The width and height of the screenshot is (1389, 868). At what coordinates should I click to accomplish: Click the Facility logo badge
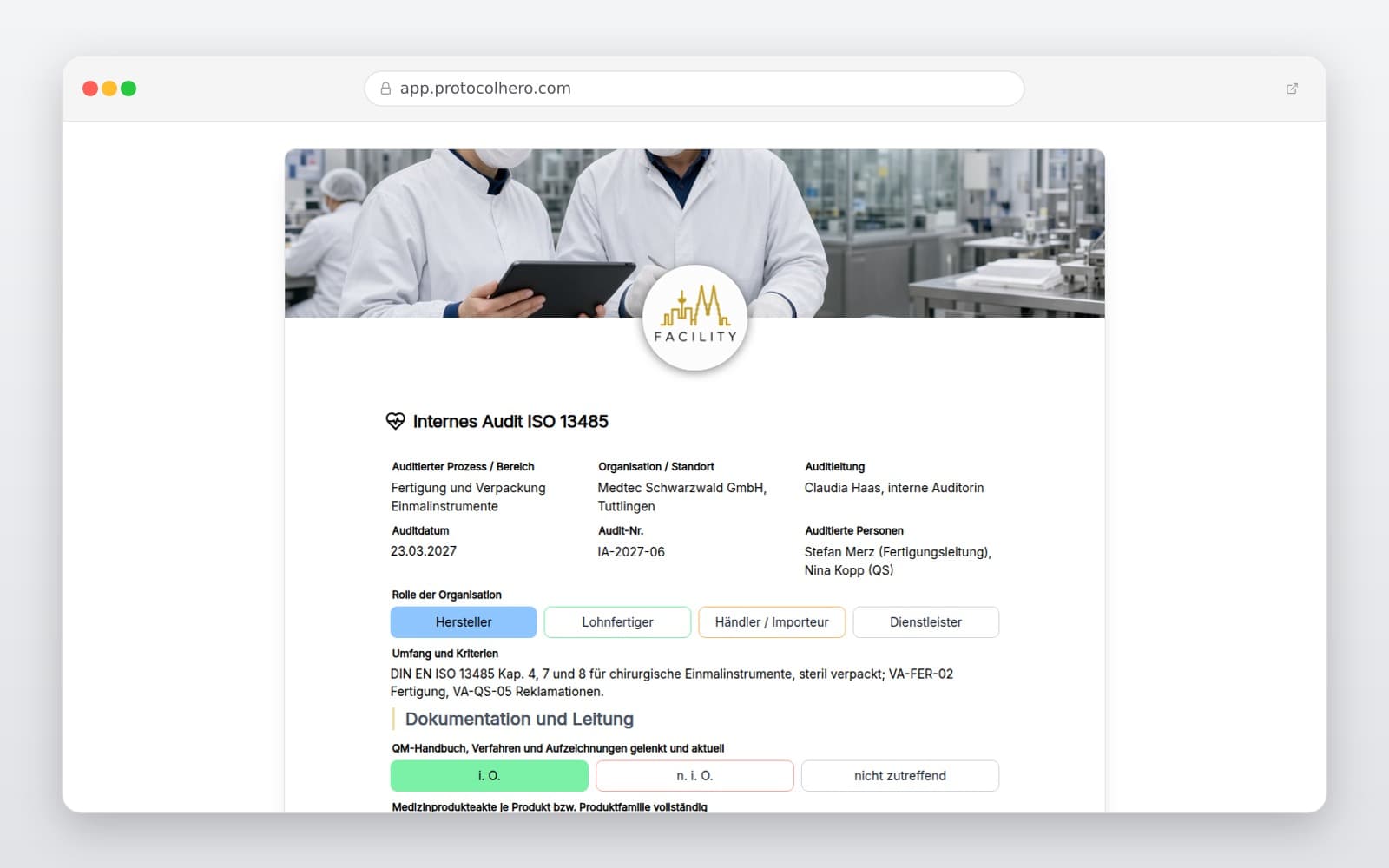[694, 319]
